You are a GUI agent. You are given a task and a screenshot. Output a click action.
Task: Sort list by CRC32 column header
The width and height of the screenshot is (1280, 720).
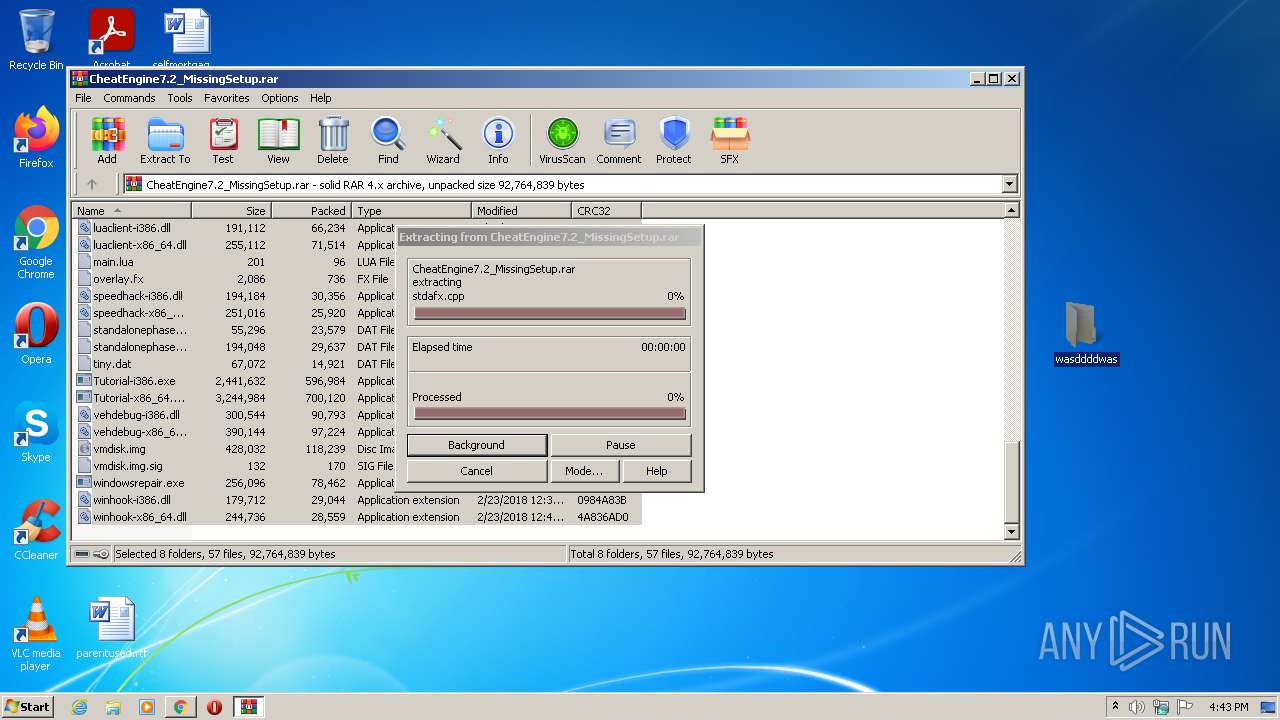click(x=606, y=211)
